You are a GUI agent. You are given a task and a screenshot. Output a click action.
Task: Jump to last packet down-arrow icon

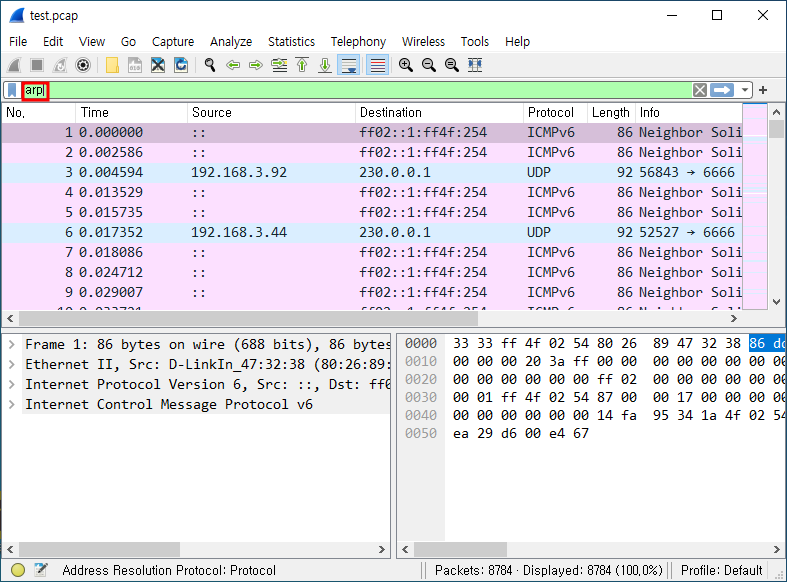[325, 65]
